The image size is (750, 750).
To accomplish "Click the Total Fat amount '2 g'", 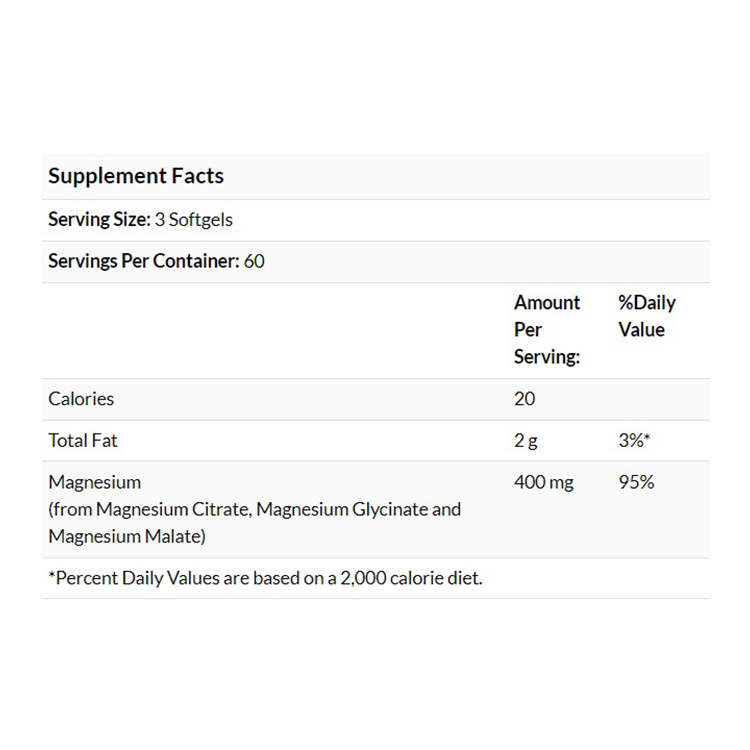I will pyautogui.click(x=527, y=440).
